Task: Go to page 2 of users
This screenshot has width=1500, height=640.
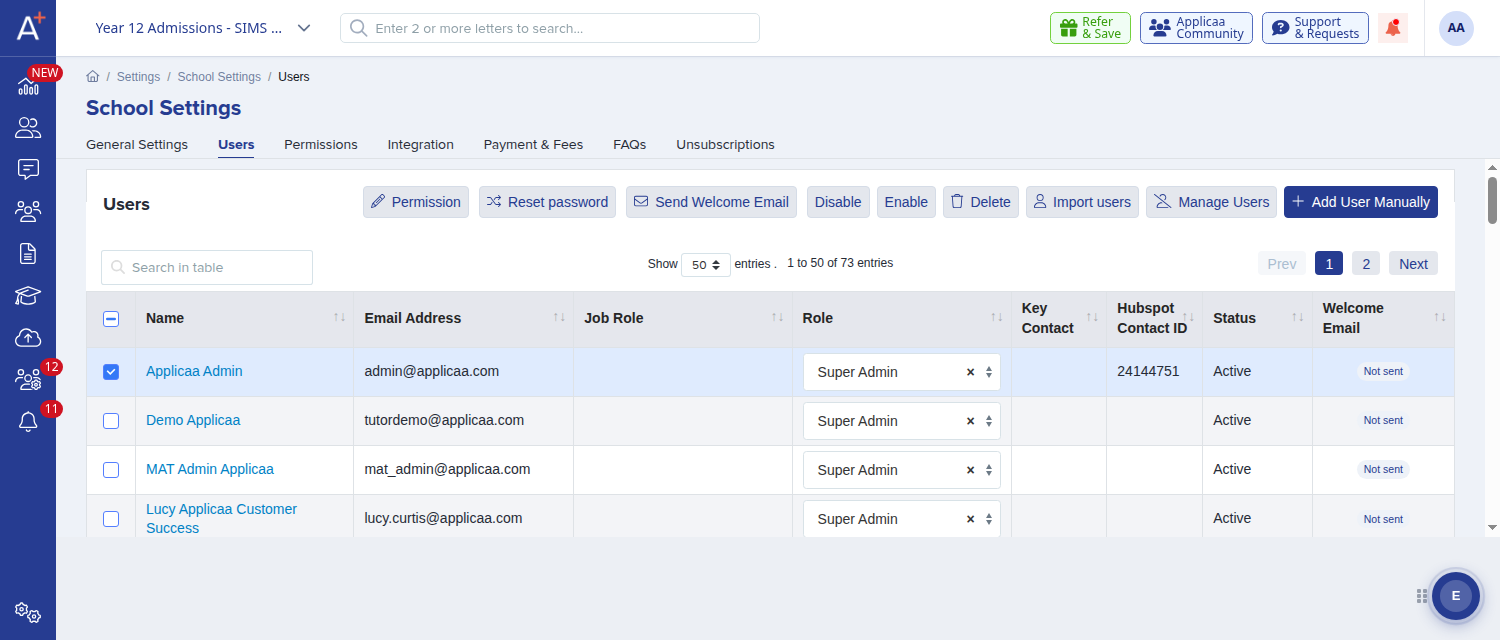Action: tap(1366, 264)
